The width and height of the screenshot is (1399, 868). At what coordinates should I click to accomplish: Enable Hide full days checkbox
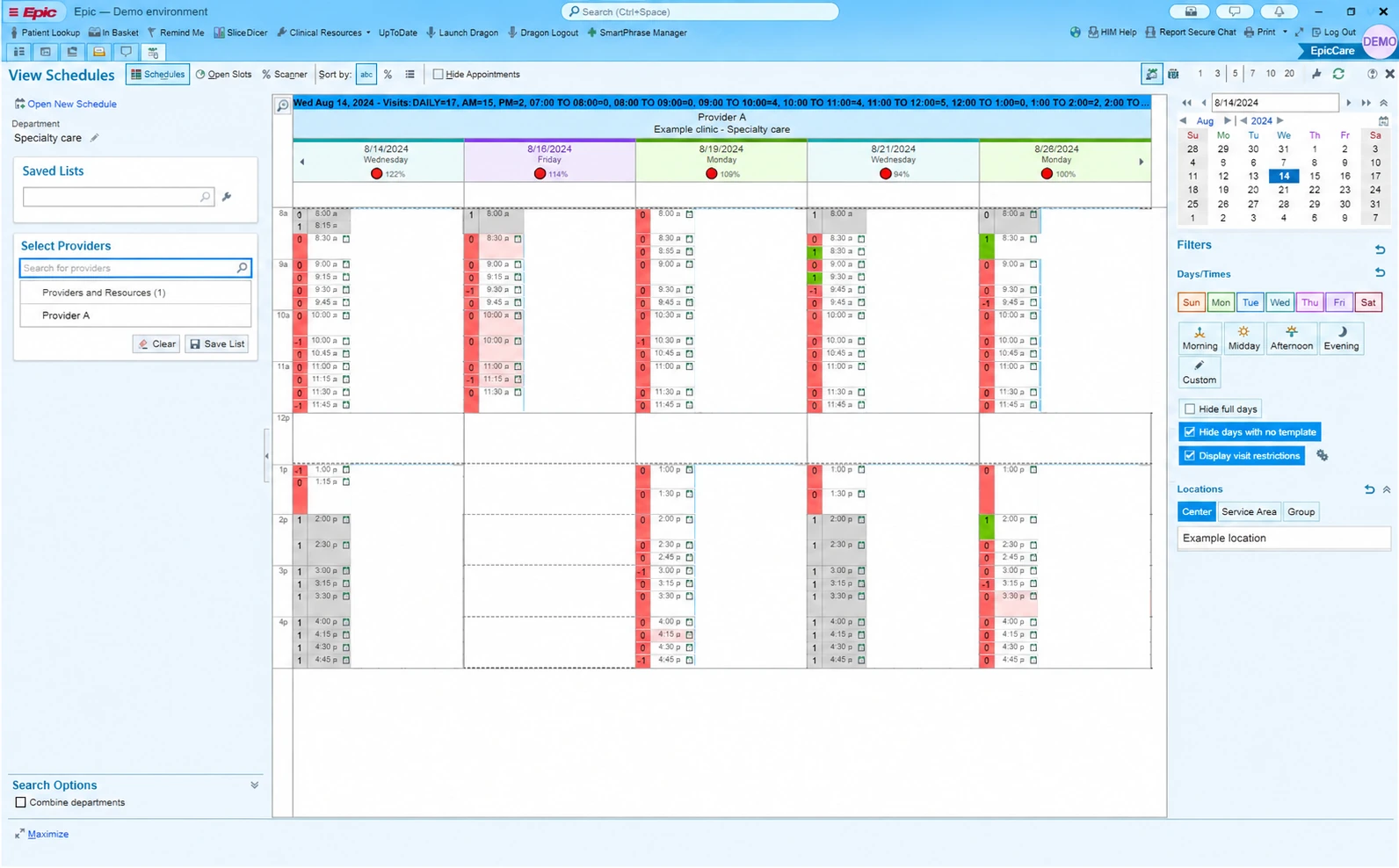pyautogui.click(x=1190, y=409)
